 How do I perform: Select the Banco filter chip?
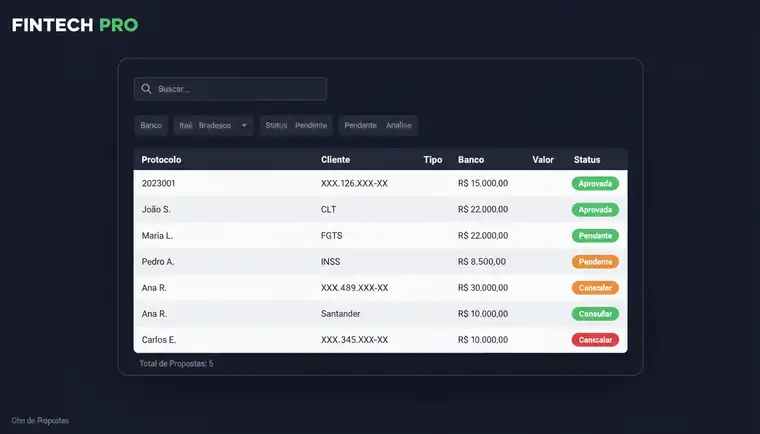151,125
